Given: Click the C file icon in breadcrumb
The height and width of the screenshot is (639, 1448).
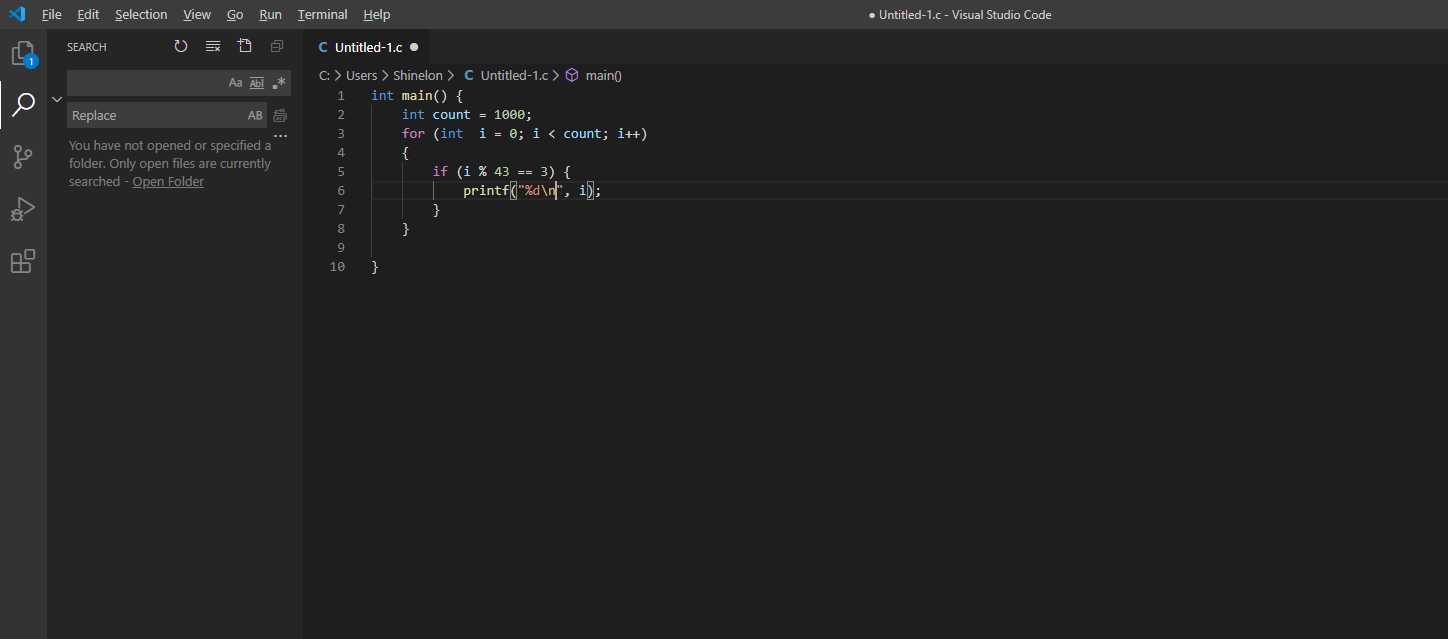Looking at the screenshot, I should [469, 75].
